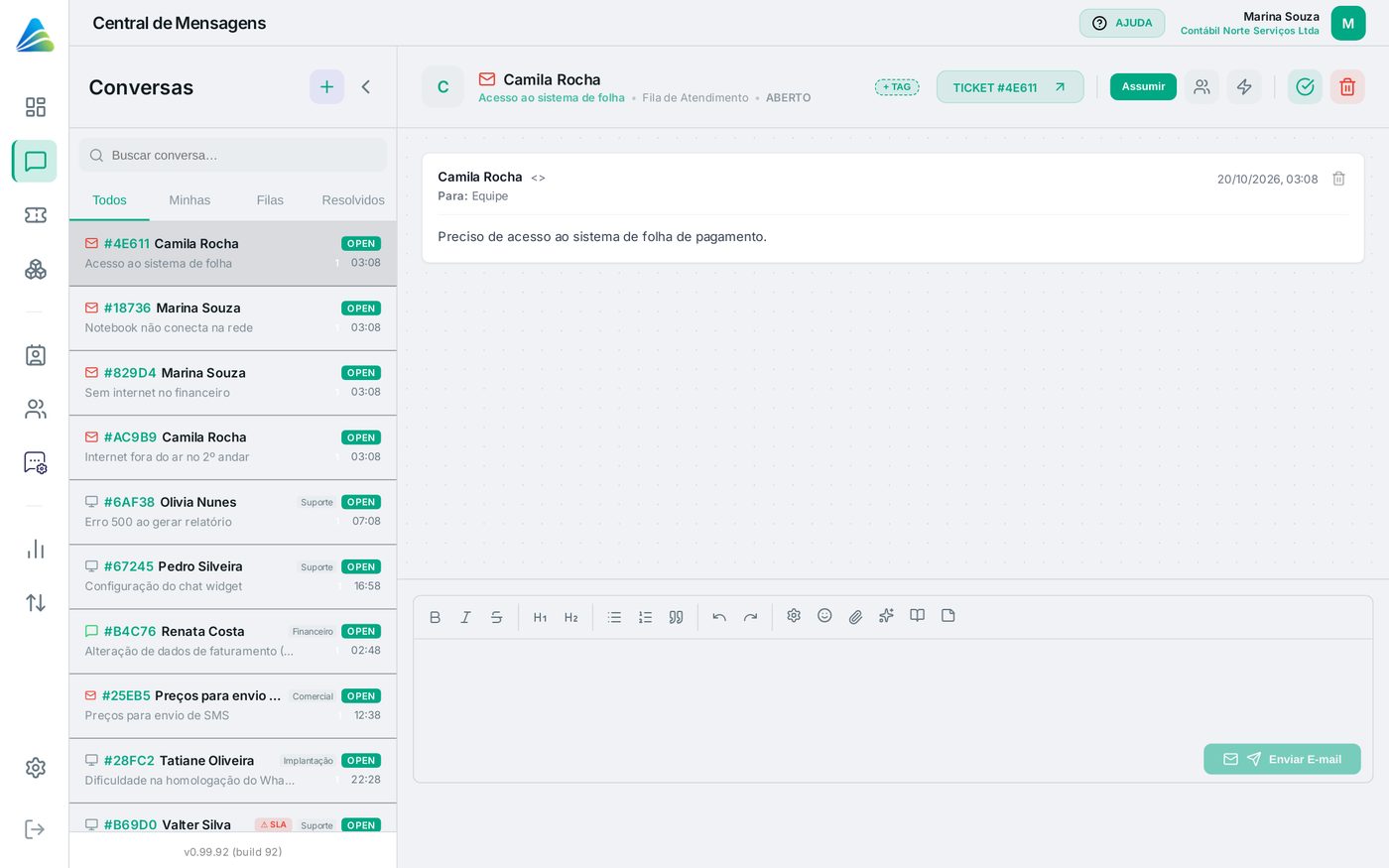This screenshot has height=868, width=1389.
Task: Open the lightning quick actions icon
Action: coord(1244,87)
